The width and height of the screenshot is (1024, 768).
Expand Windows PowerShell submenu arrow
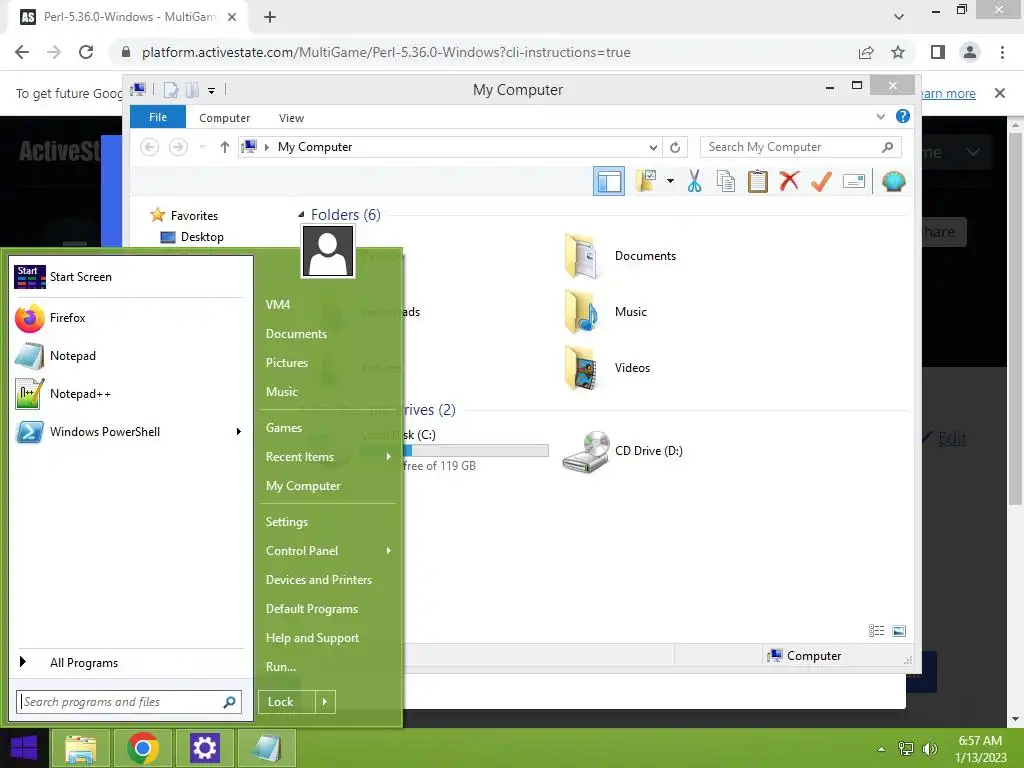239,432
